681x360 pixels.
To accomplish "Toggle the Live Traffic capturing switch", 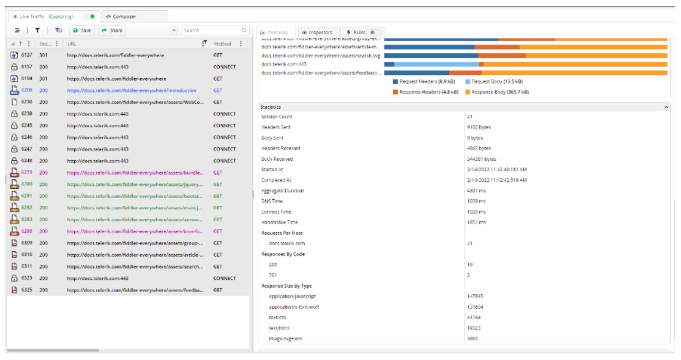I will [90, 17].
